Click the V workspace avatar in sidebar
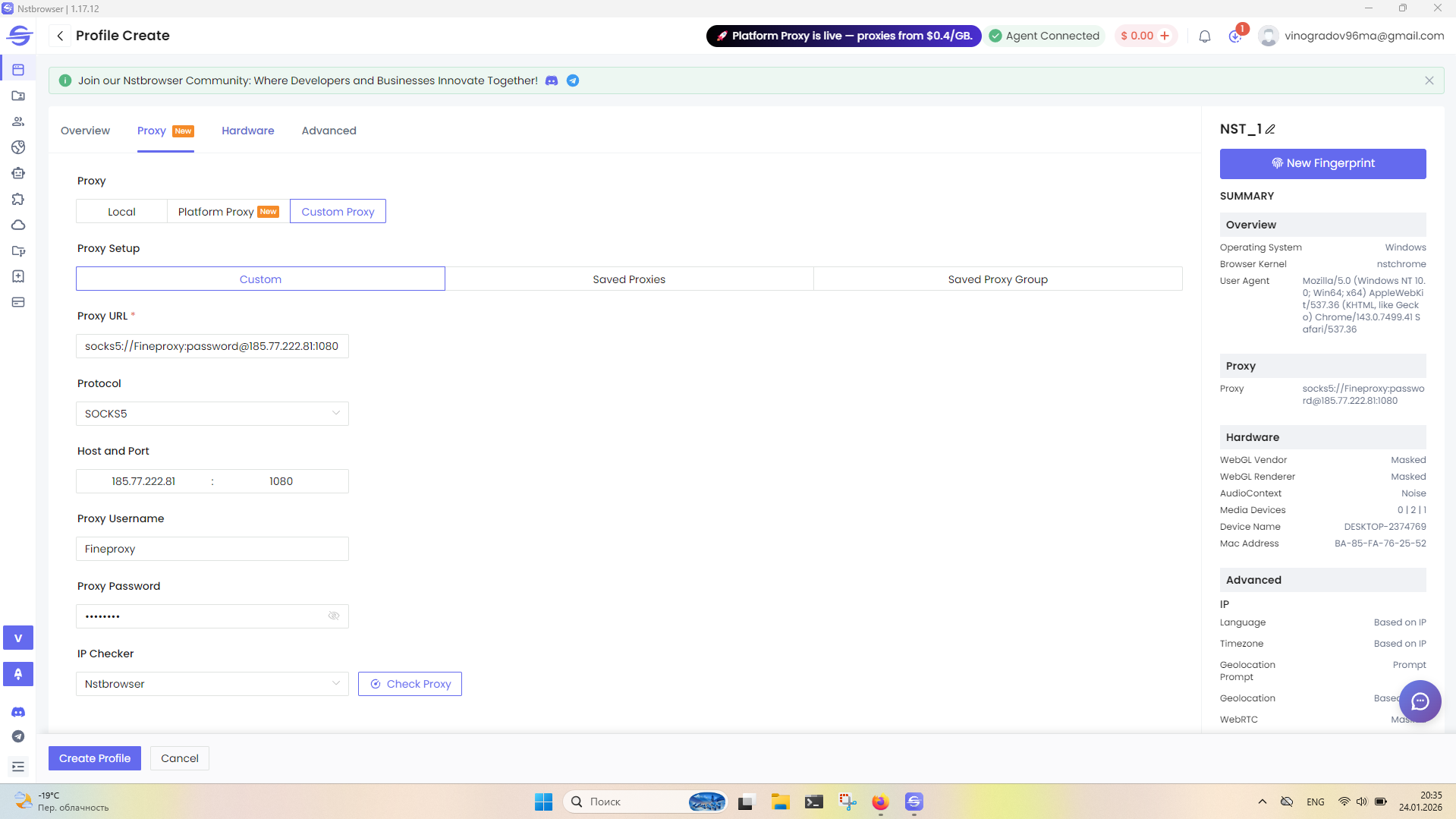The image size is (1456, 819). pyautogui.click(x=18, y=638)
